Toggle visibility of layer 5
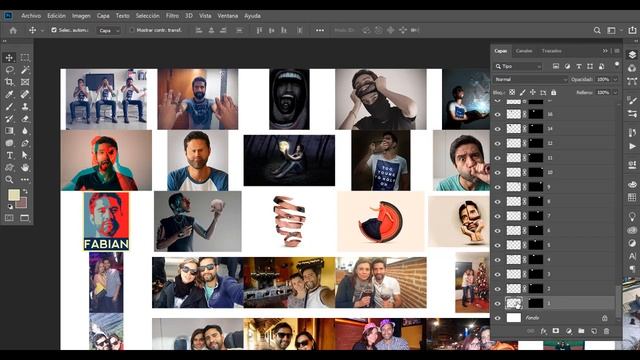 tap(498, 245)
